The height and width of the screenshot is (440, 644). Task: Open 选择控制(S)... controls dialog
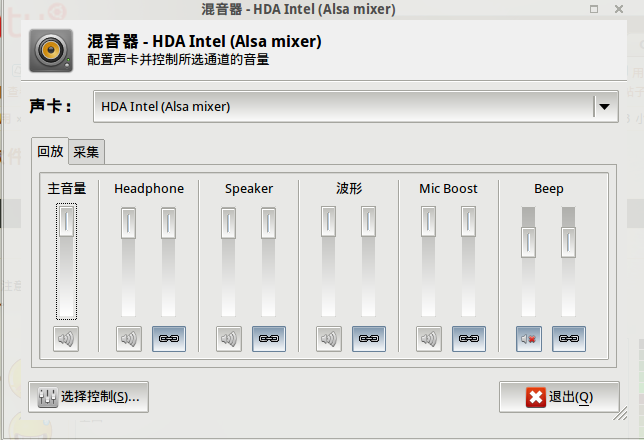coord(88,397)
